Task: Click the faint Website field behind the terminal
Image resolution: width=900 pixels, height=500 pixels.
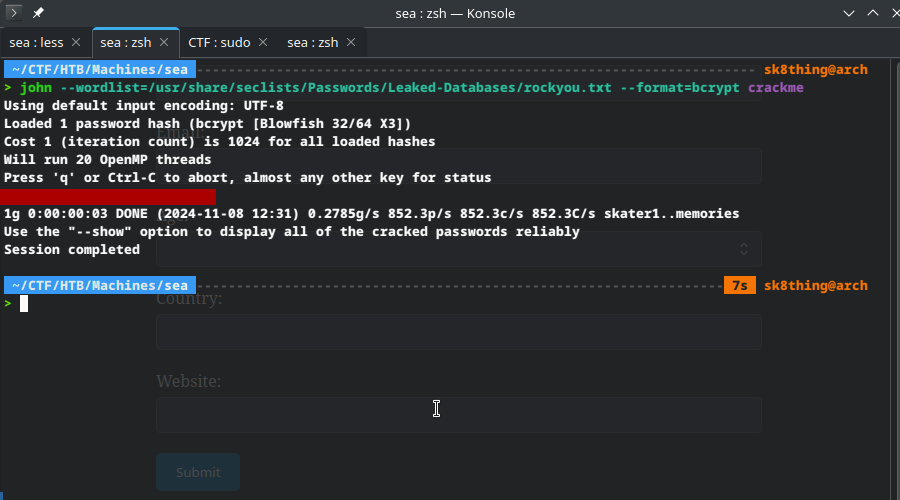Action: tap(458, 414)
